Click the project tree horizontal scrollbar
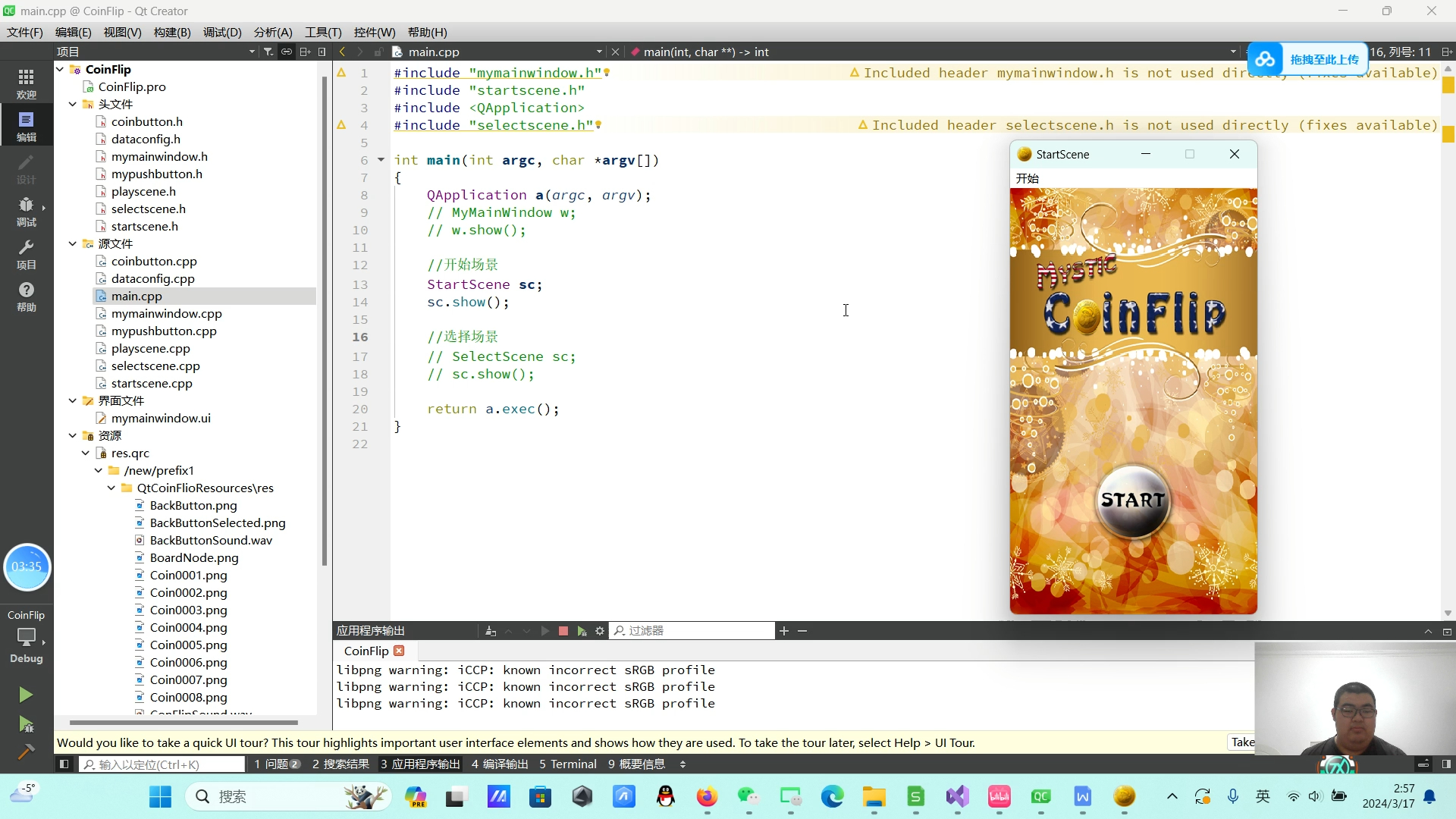 (x=184, y=723)
